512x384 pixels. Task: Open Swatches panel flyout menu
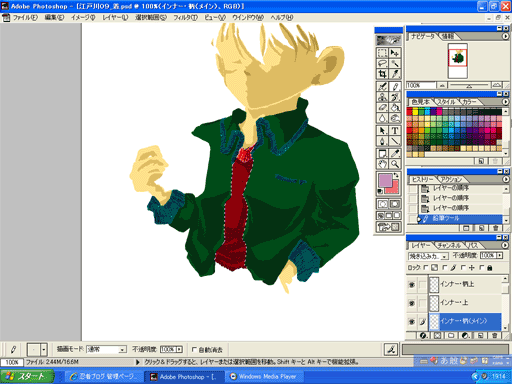[505, 102]
